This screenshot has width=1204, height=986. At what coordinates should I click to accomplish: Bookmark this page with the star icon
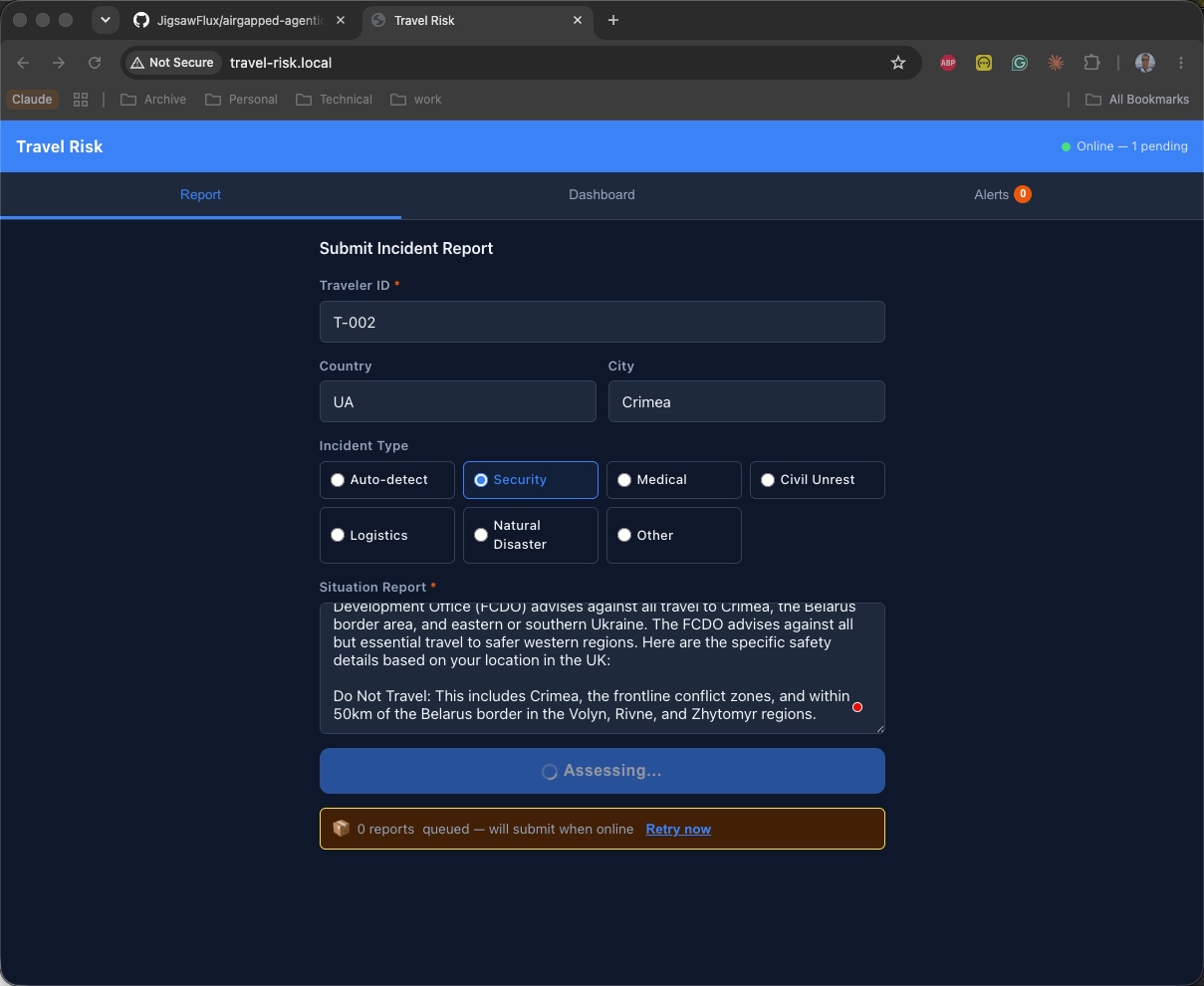(x=898, y=63)
